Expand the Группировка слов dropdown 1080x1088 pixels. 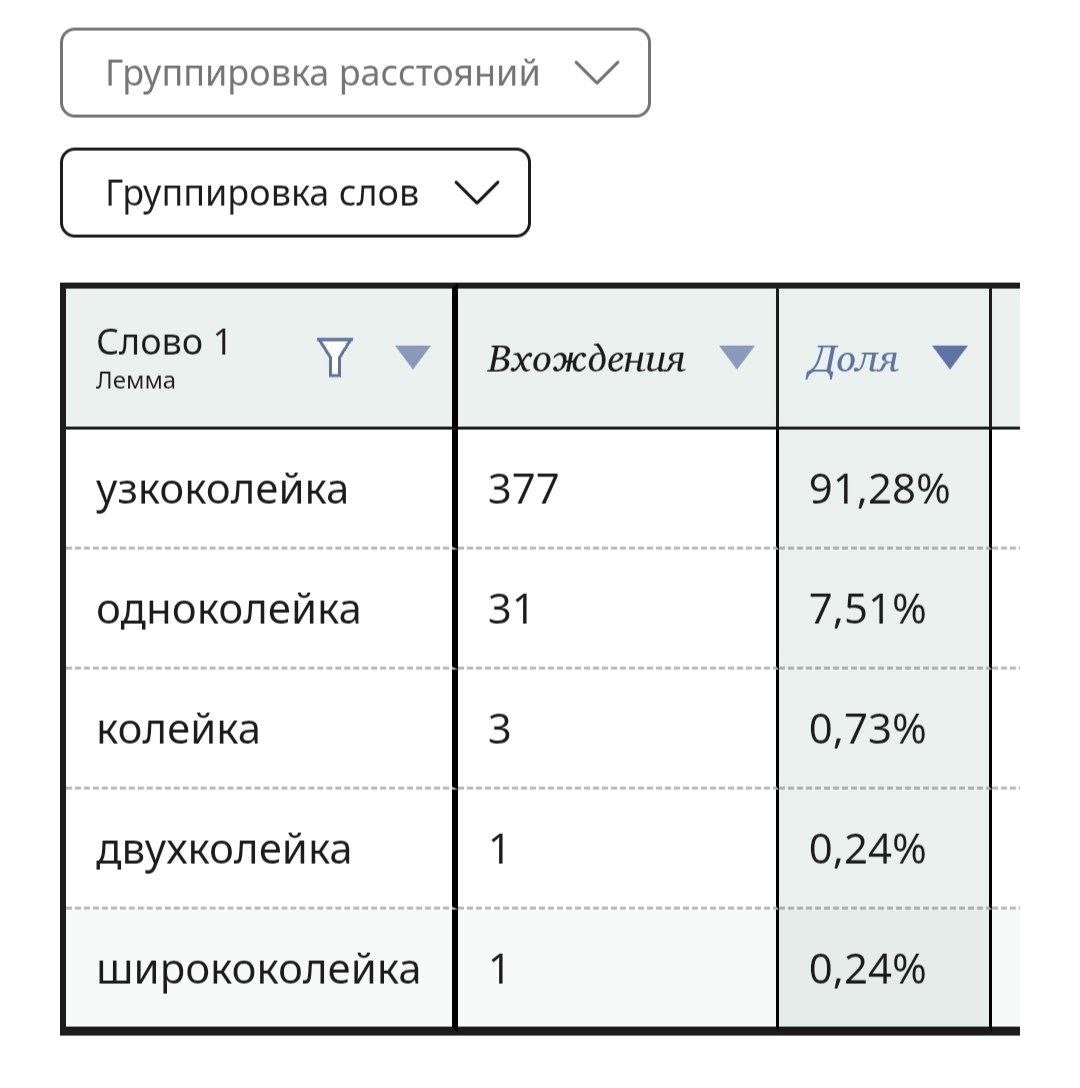[x=296, y=193]
